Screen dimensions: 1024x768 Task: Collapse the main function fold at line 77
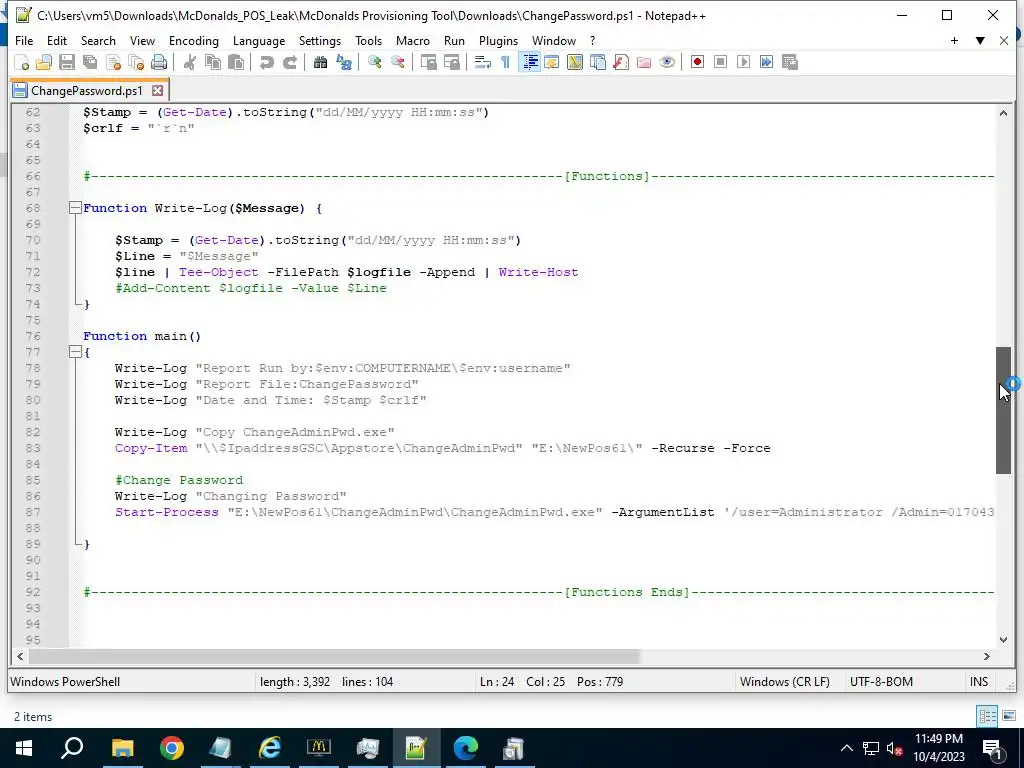[x=75, y=352]
